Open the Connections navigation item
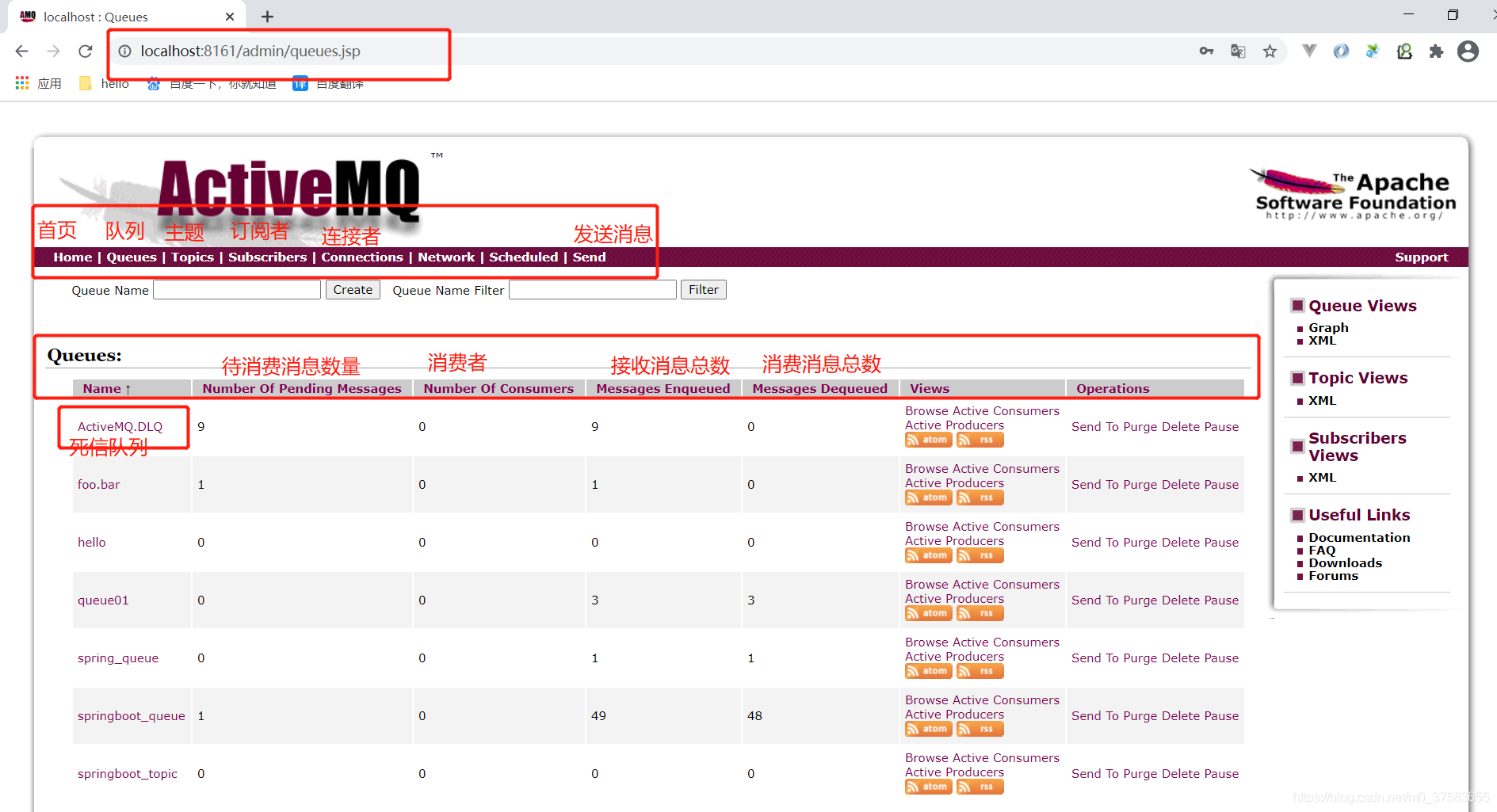Viewport: 1497px width, 812px height. tap(362, 257)
